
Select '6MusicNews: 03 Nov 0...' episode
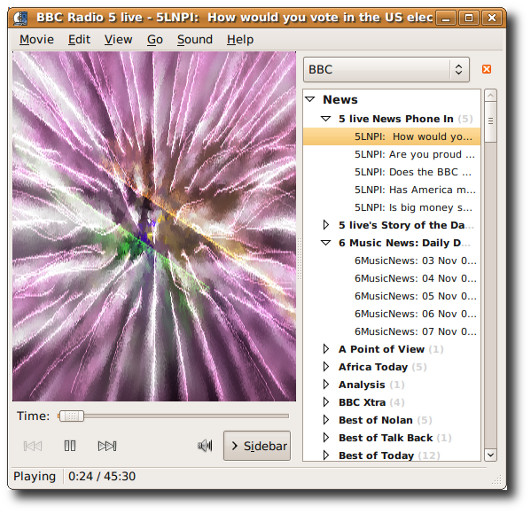[391, 261]
